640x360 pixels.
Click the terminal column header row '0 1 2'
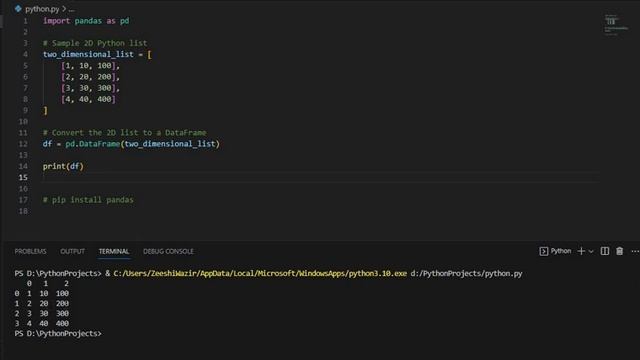(47, 284)
